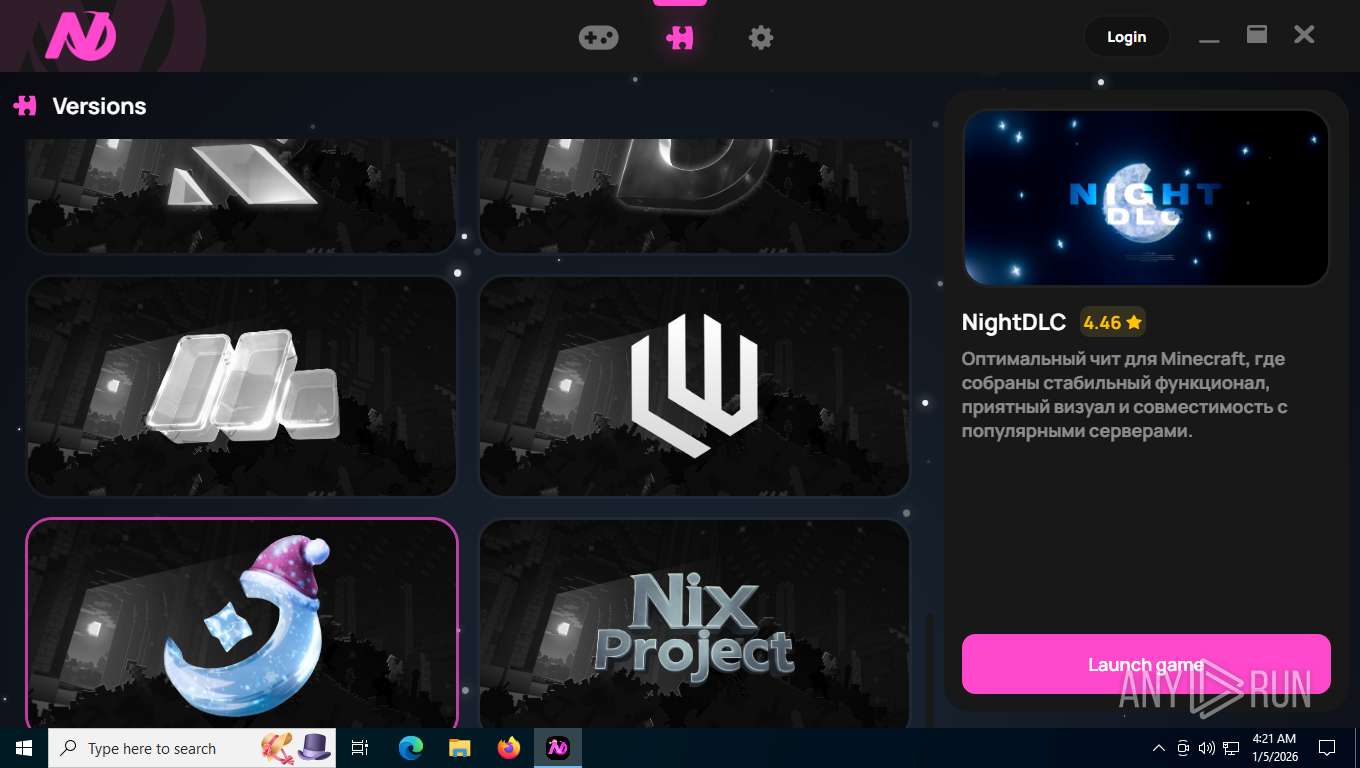Select the NightDLC moon with hat card
This screenshot has height=768, width=1360.
(242, 624)
